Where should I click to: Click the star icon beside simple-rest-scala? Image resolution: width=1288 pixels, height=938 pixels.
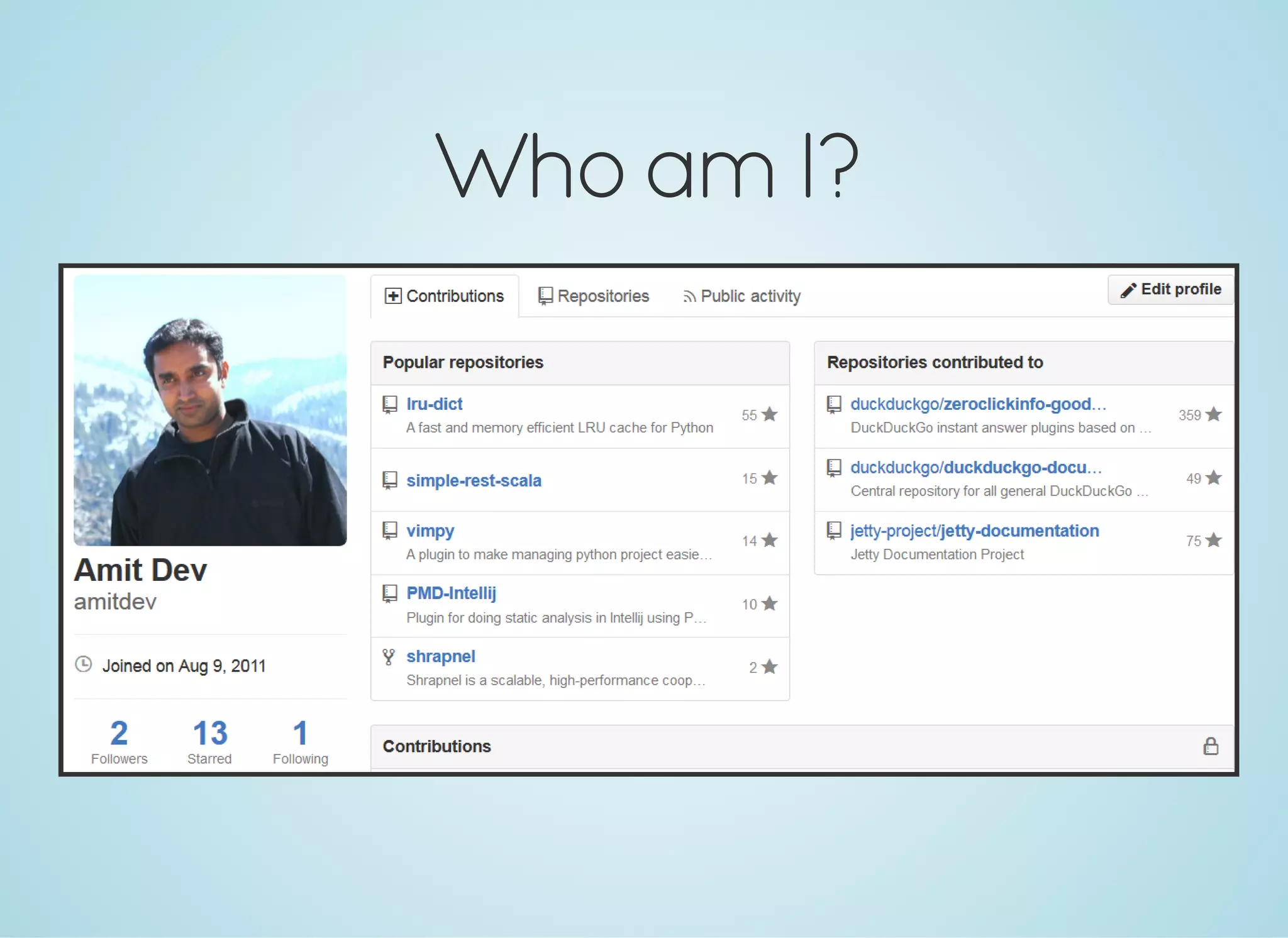point(769,478)
